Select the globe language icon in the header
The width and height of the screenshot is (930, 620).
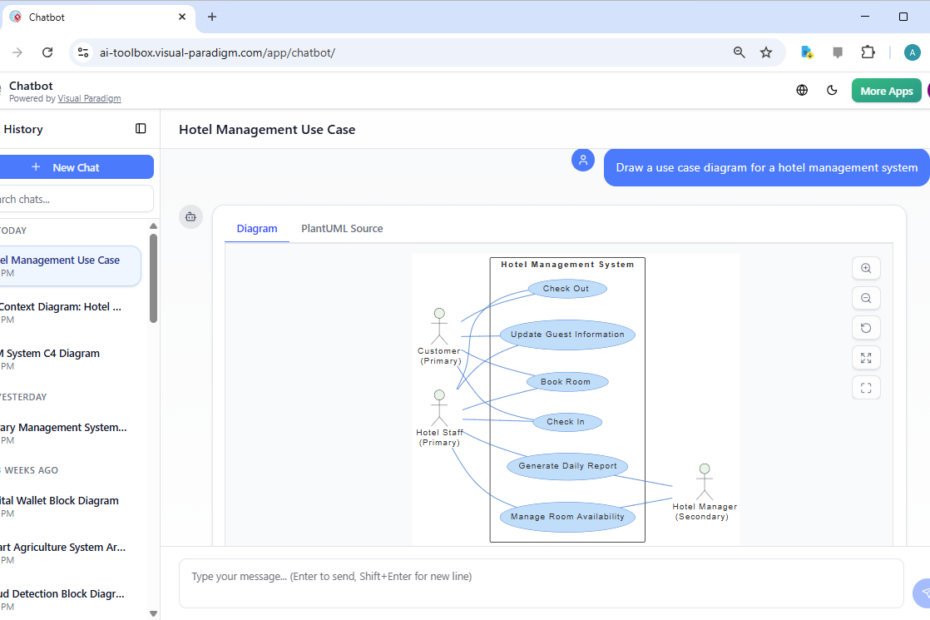click(801, 90)
